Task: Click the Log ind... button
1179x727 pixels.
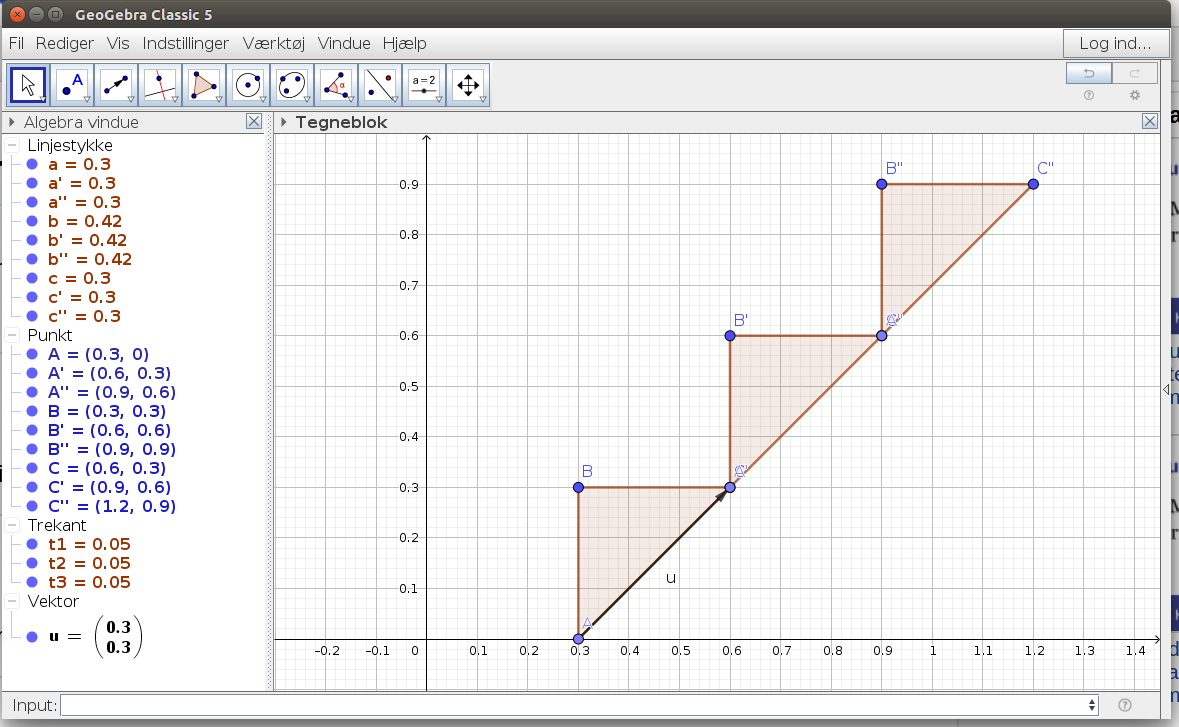Action: [x=1115, y=44]
